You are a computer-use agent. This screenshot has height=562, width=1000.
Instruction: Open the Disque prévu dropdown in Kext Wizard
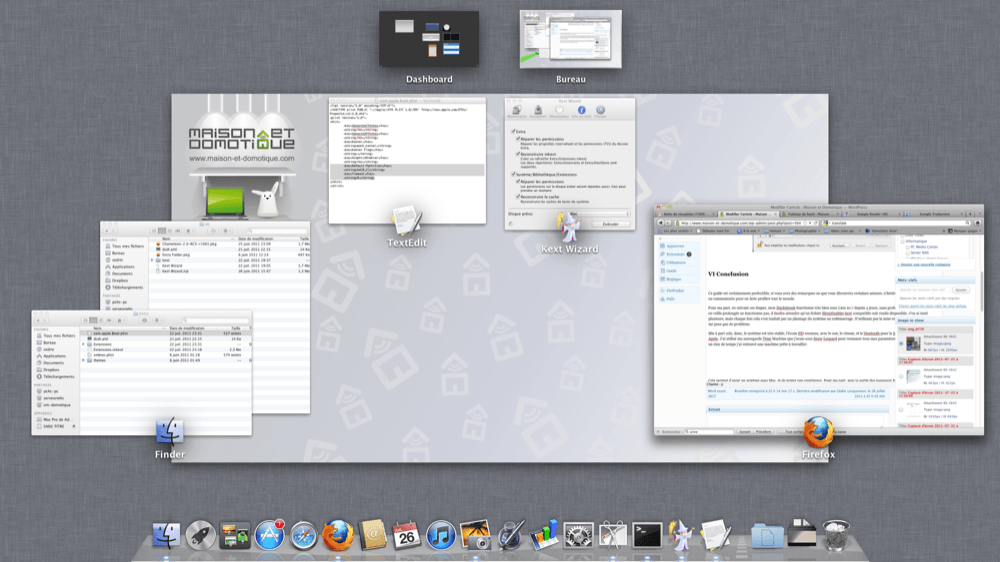[598, 214]
